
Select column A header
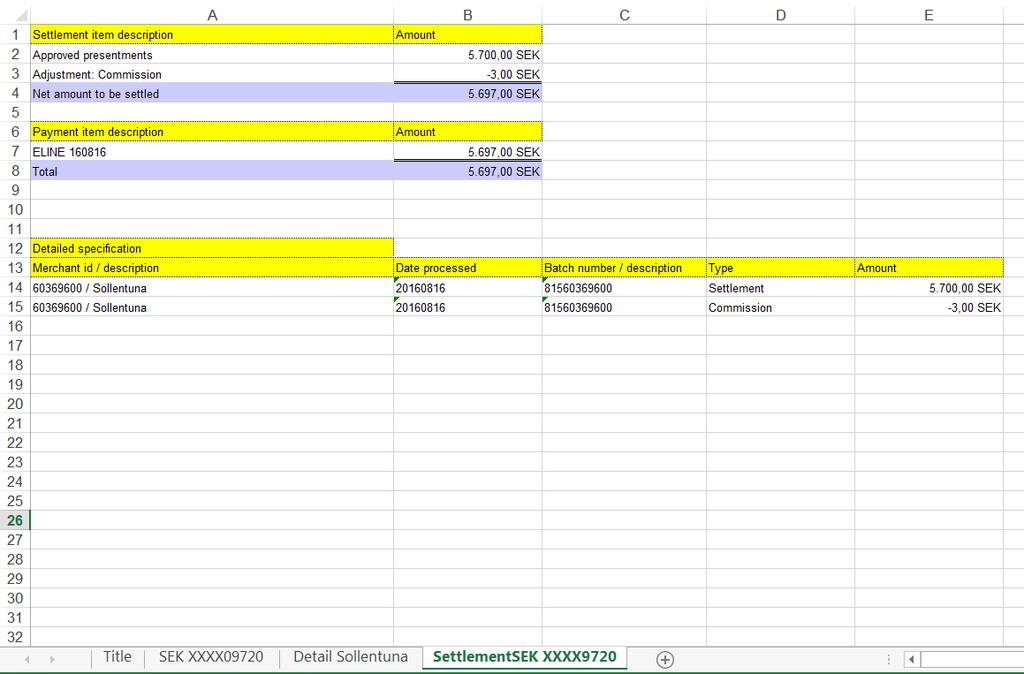coord(212,15)
